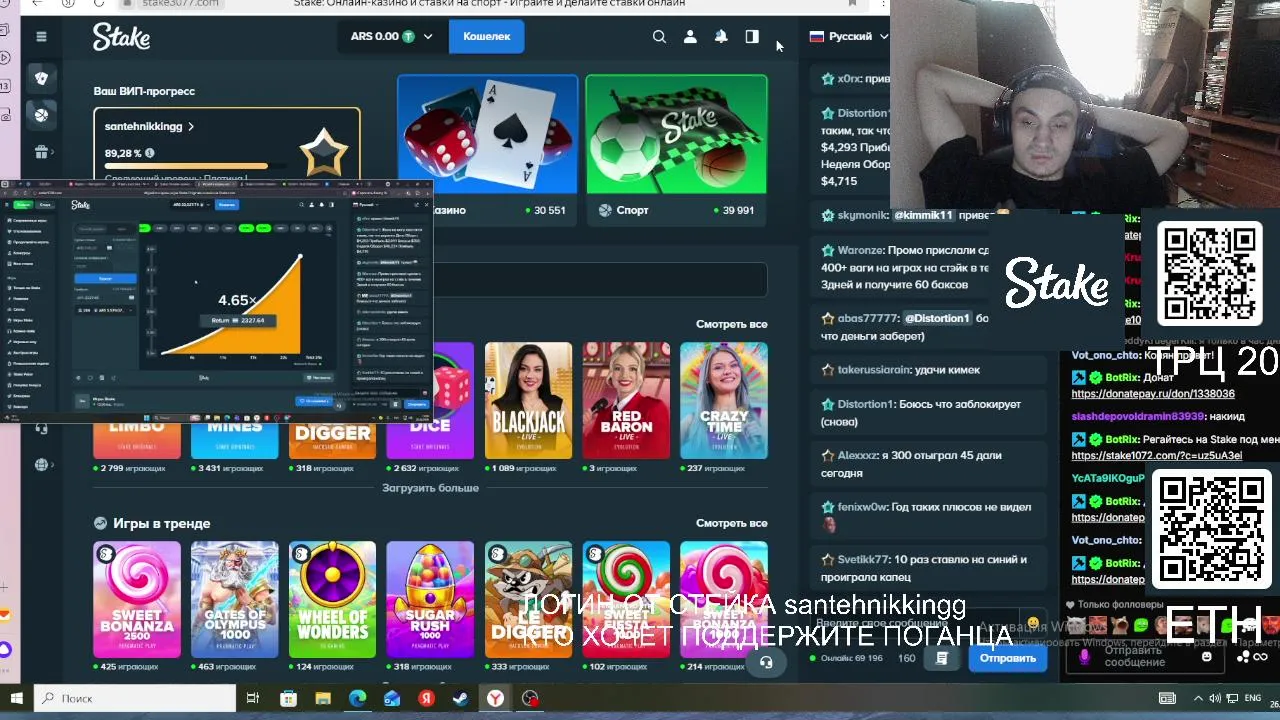This screenshot has height=720, width=1280.
Task: Click the Windows Поиск search box
Action: pos(136,698)
